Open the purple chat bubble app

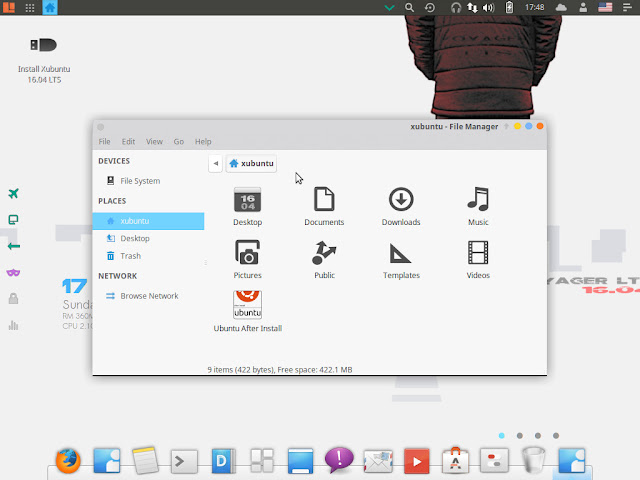tap(339, 460)
